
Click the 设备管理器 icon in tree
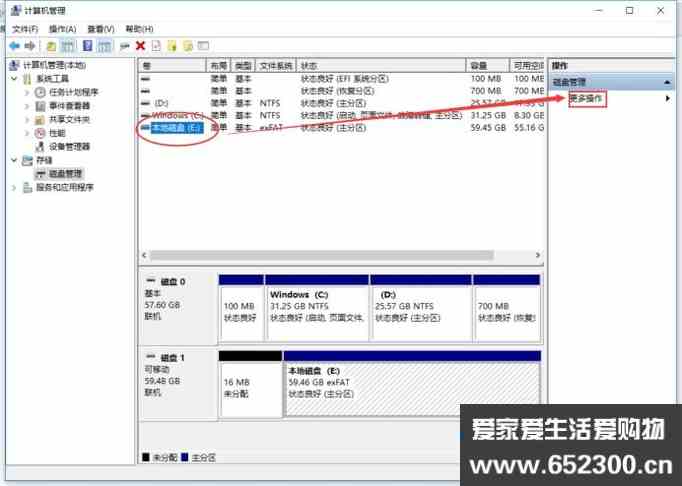tap(40, 147)
